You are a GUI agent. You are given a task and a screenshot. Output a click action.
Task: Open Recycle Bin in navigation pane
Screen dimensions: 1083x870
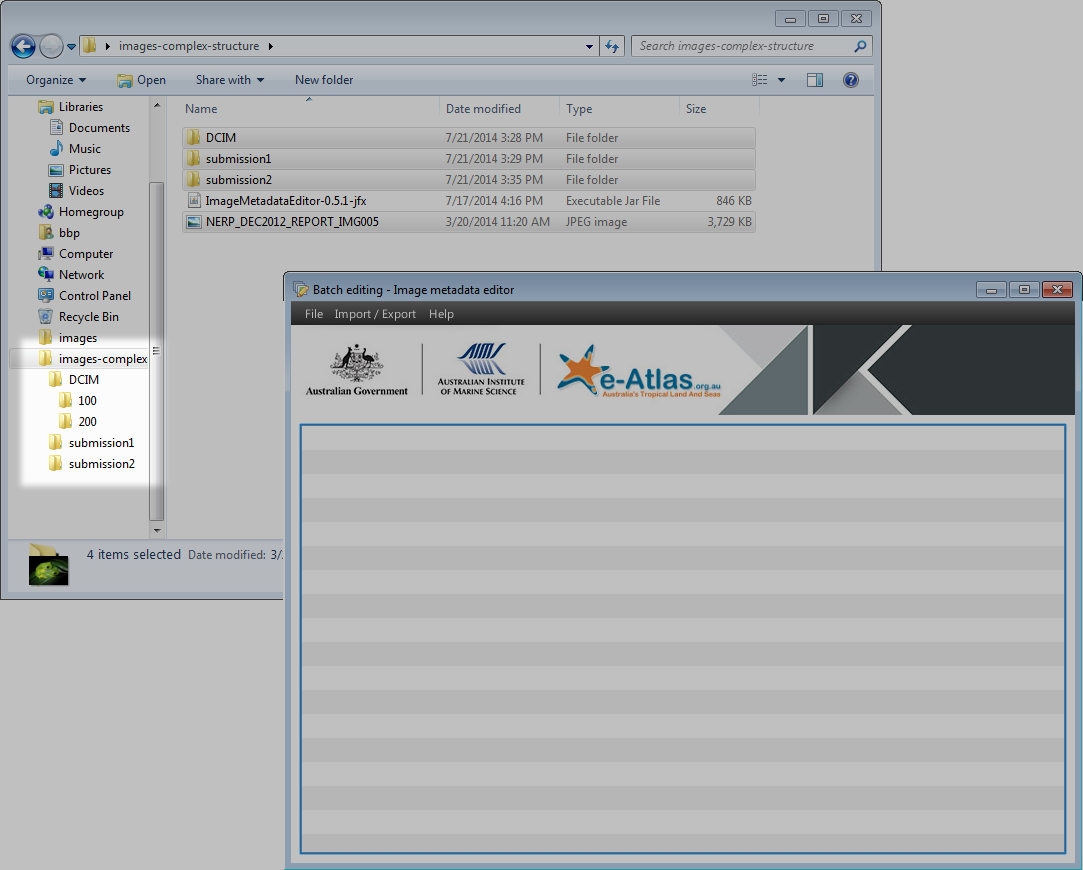tap(79, 317)
